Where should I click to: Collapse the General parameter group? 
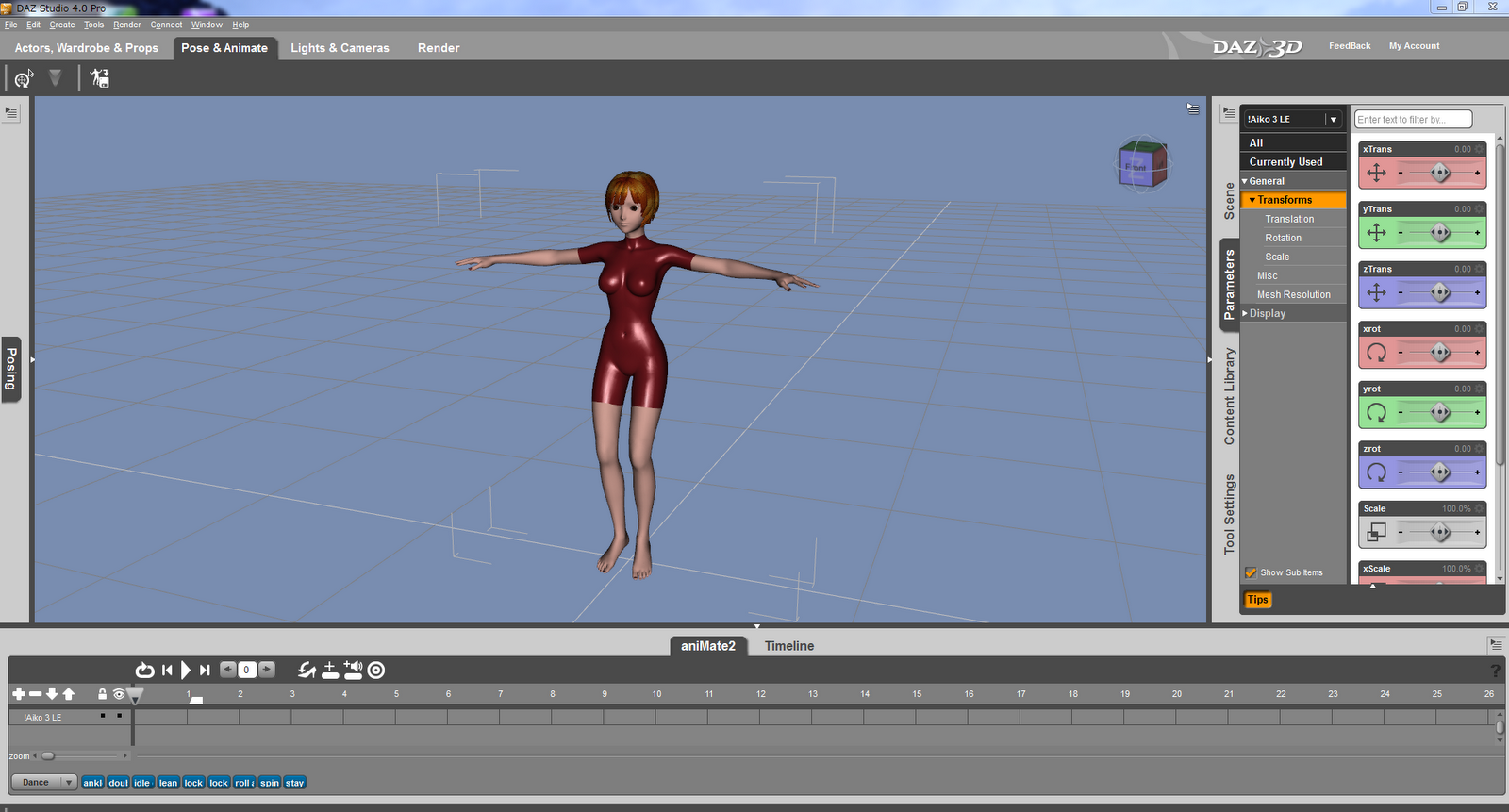coord(1245,181)
